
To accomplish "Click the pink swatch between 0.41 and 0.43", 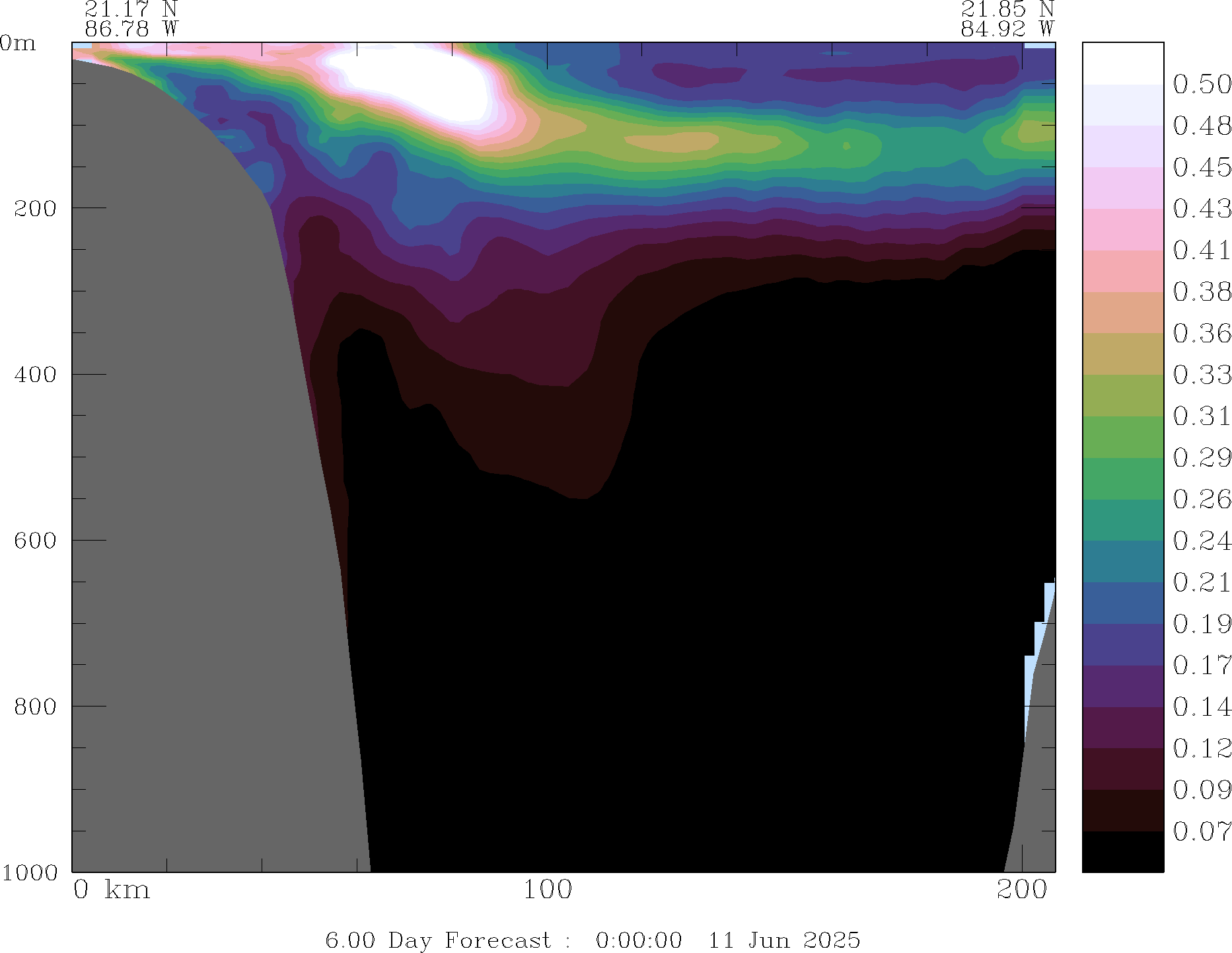I will [x=1122, y=229].
